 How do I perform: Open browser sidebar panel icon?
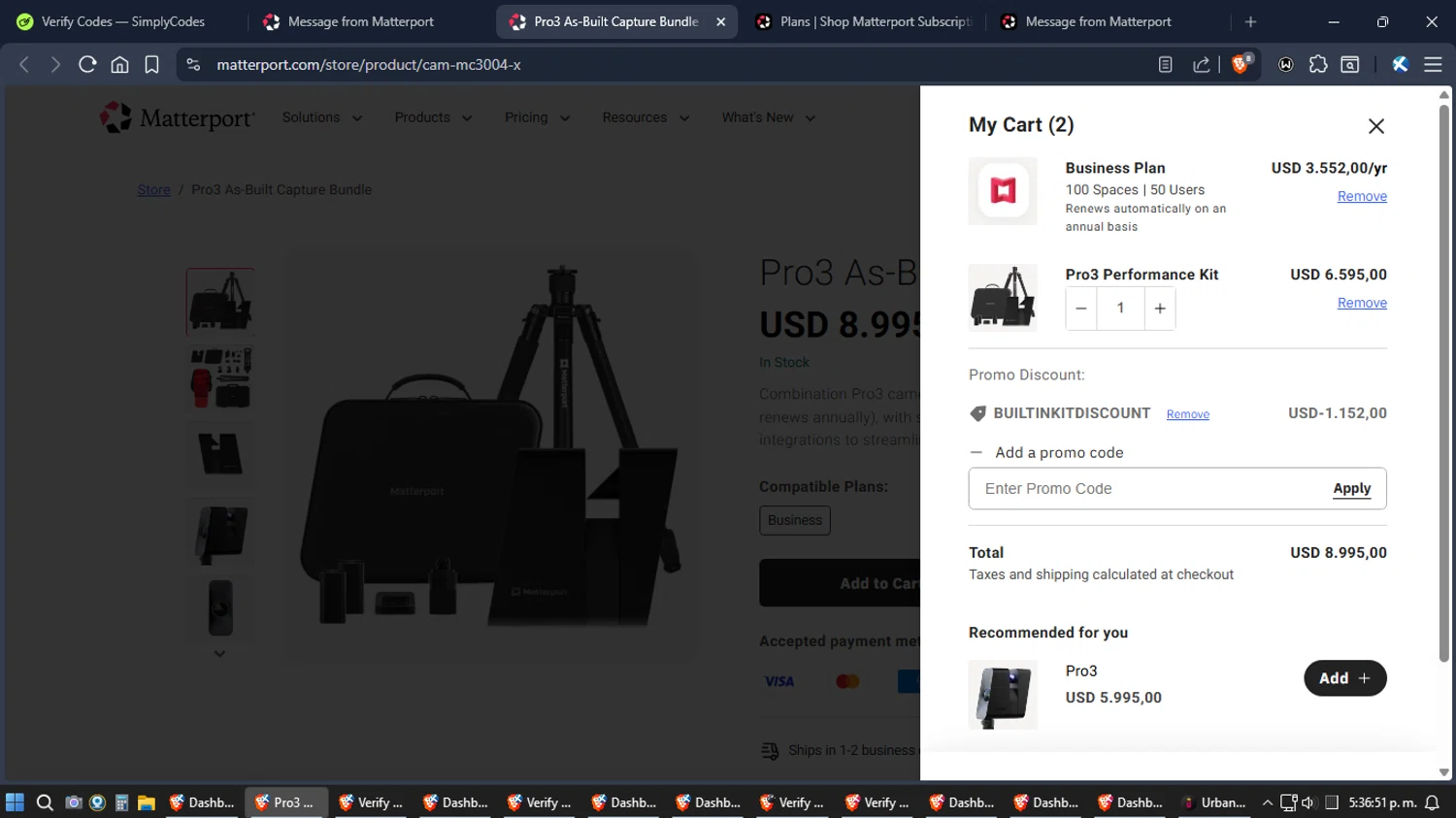tap(1350, 64)
